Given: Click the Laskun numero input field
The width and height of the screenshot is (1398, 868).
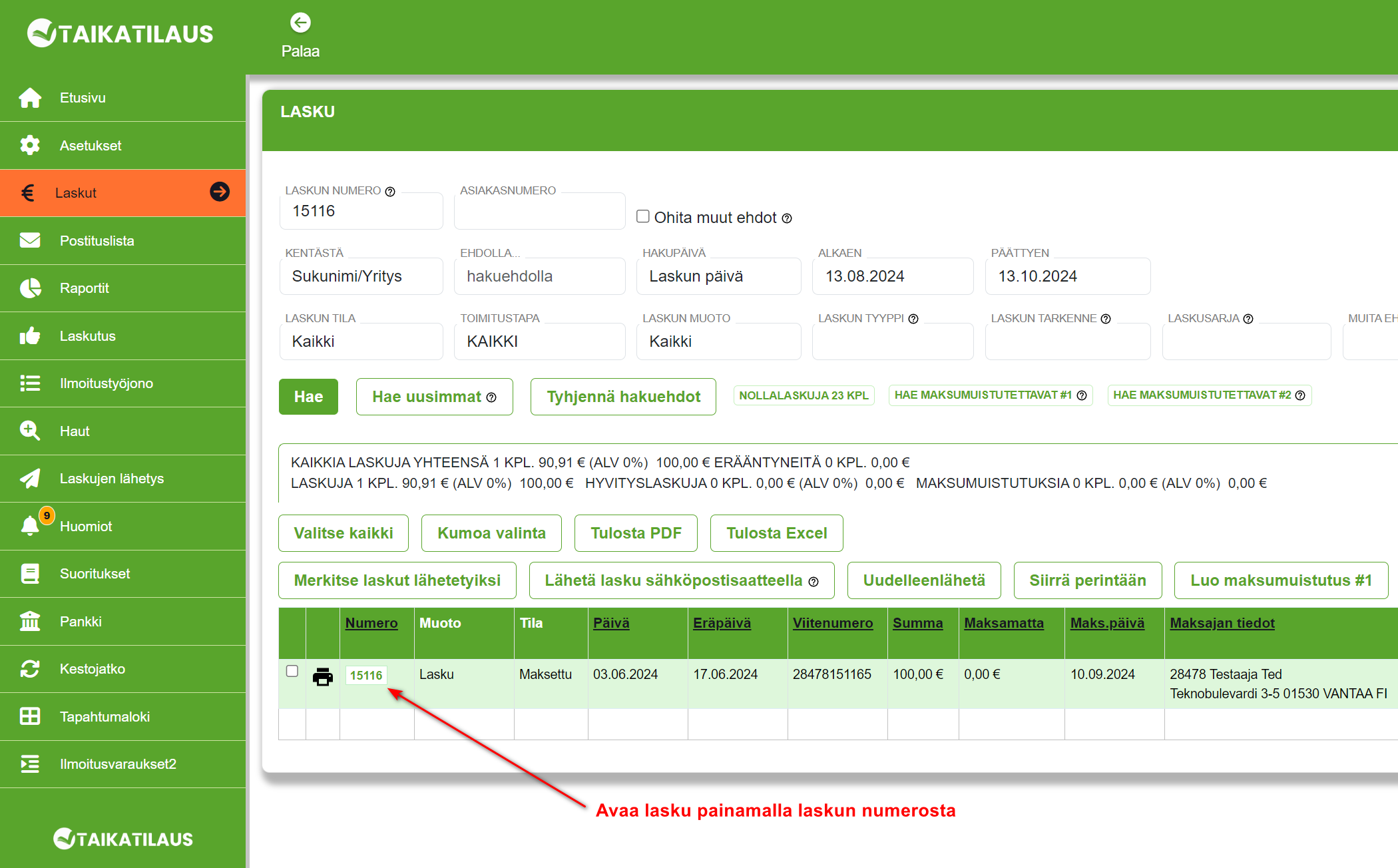Looking at the screenshot, I should click(361, 211).
